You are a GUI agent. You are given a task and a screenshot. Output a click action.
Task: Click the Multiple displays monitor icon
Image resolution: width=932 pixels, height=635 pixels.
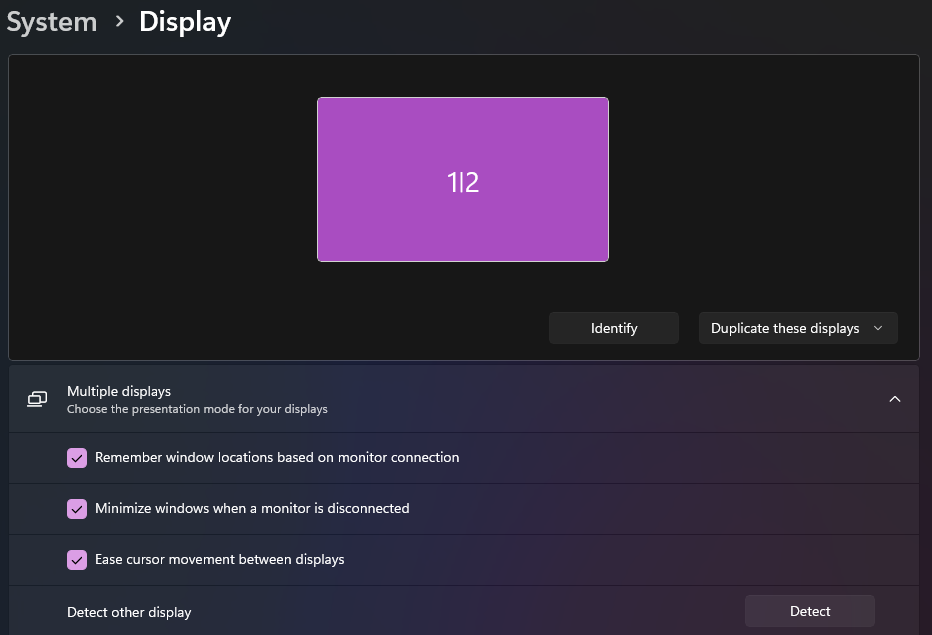coord(37,399)
